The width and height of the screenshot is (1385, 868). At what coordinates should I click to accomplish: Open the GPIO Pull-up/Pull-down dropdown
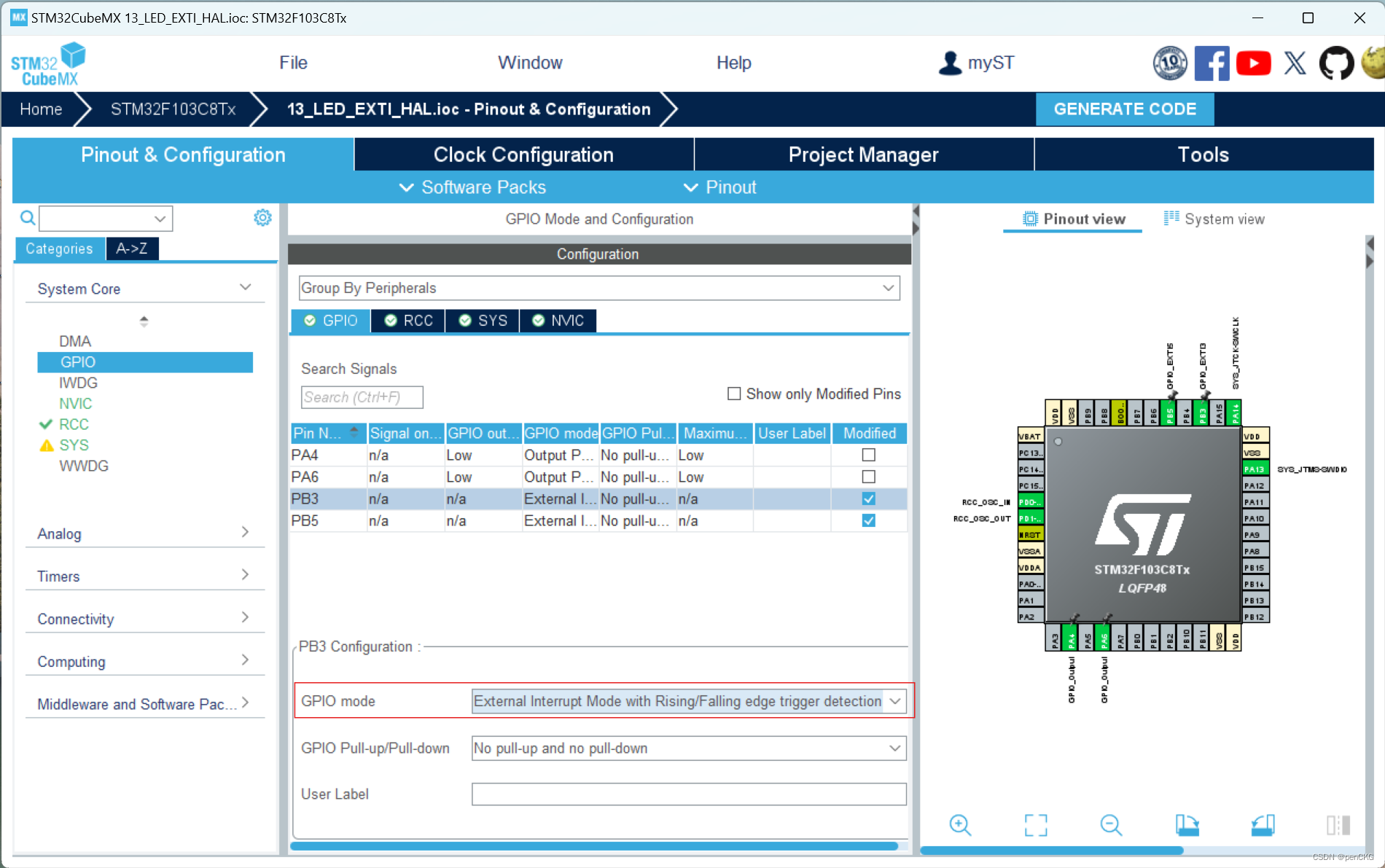(689, 748)
